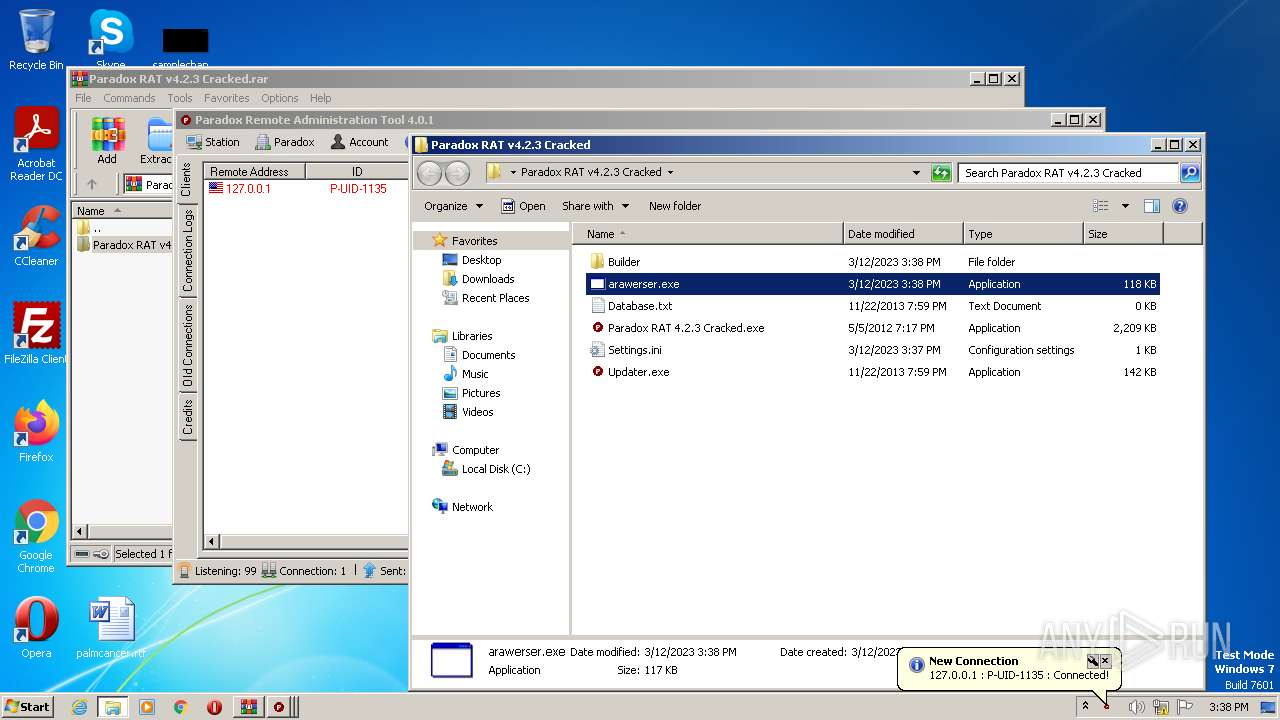Click the volume speaker tray icon

[1136, 707]
